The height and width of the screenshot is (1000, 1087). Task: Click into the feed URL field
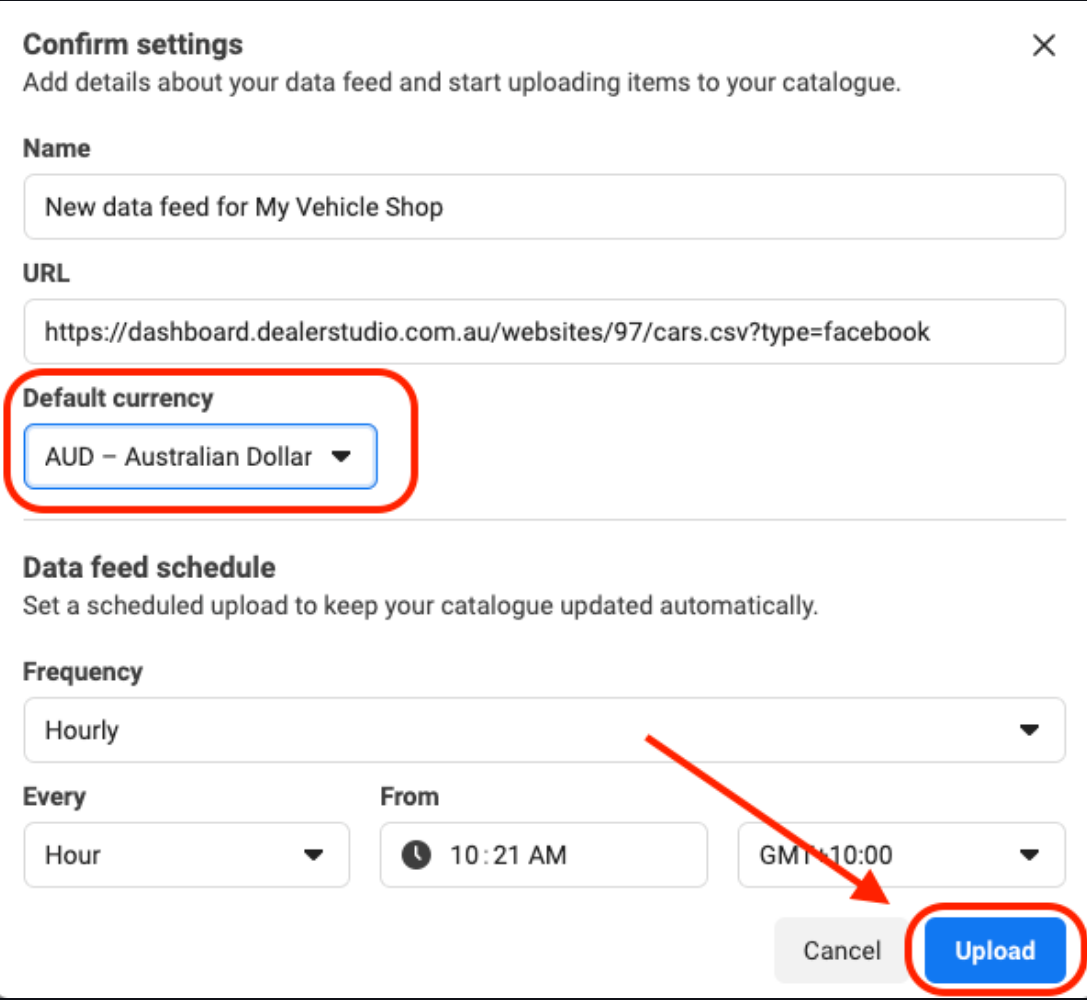coord(544,331)
